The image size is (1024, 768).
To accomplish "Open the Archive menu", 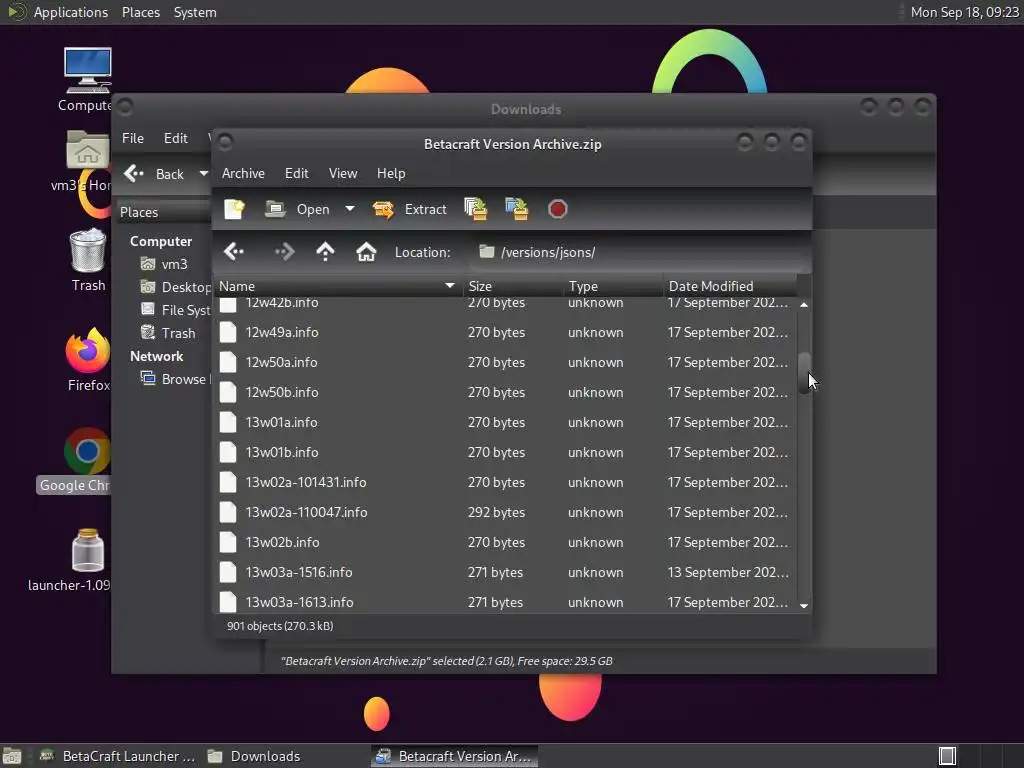I will click(243, 173).
